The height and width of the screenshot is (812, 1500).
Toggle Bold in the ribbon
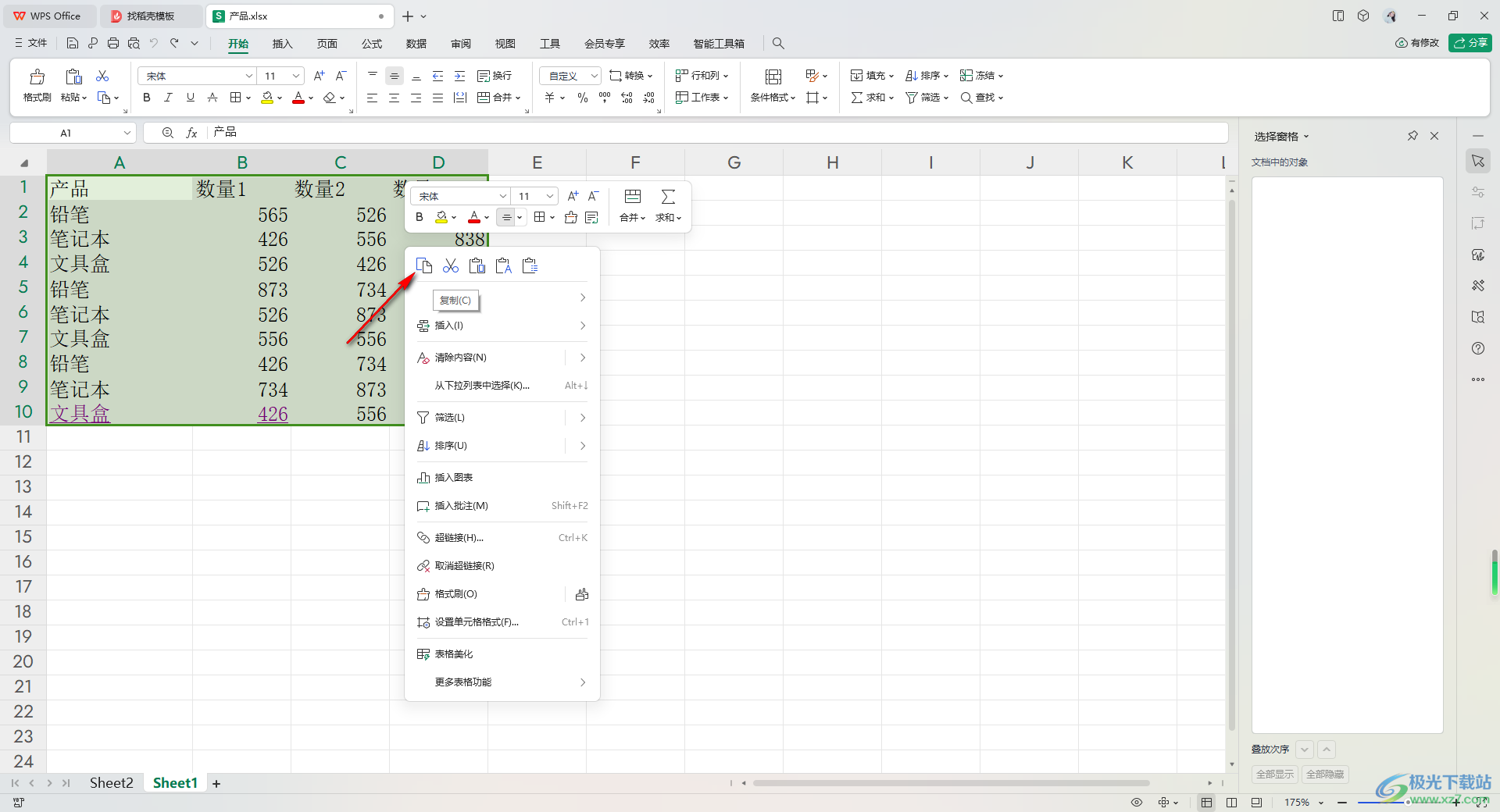click(x=146, y=98)
